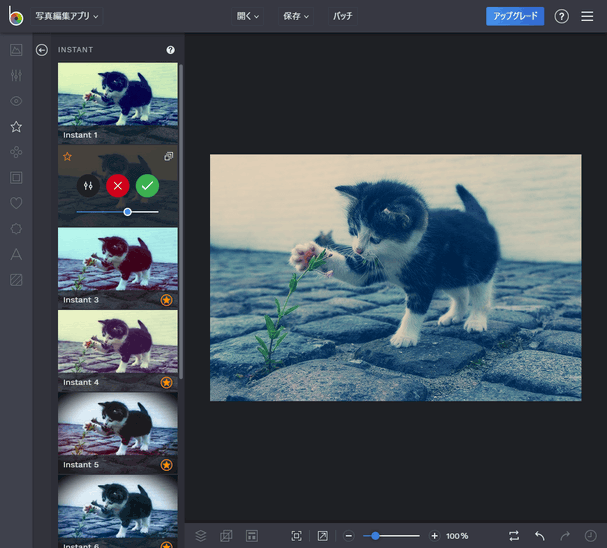
Task: Open the 写真編集アプリ dropdown
Action: (67, 16)
